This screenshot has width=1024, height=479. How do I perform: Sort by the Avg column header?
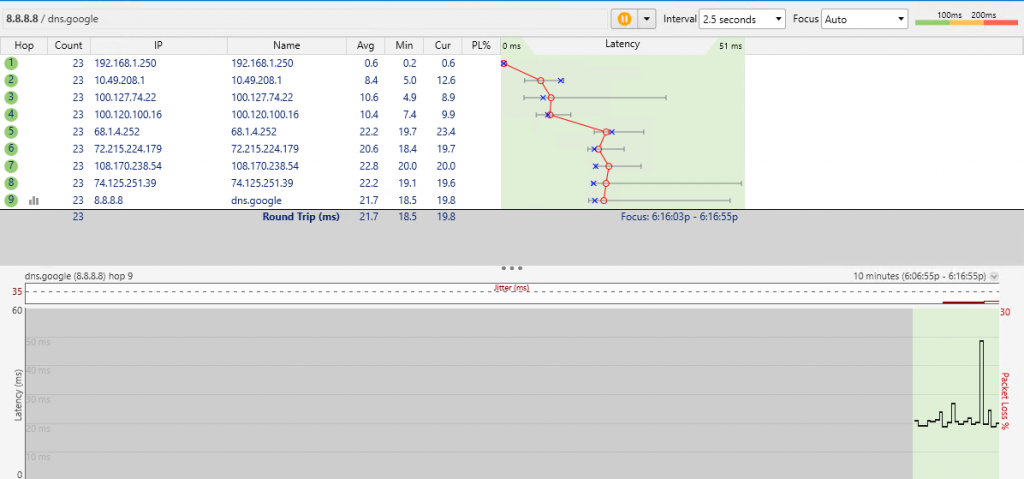(366, 46)
